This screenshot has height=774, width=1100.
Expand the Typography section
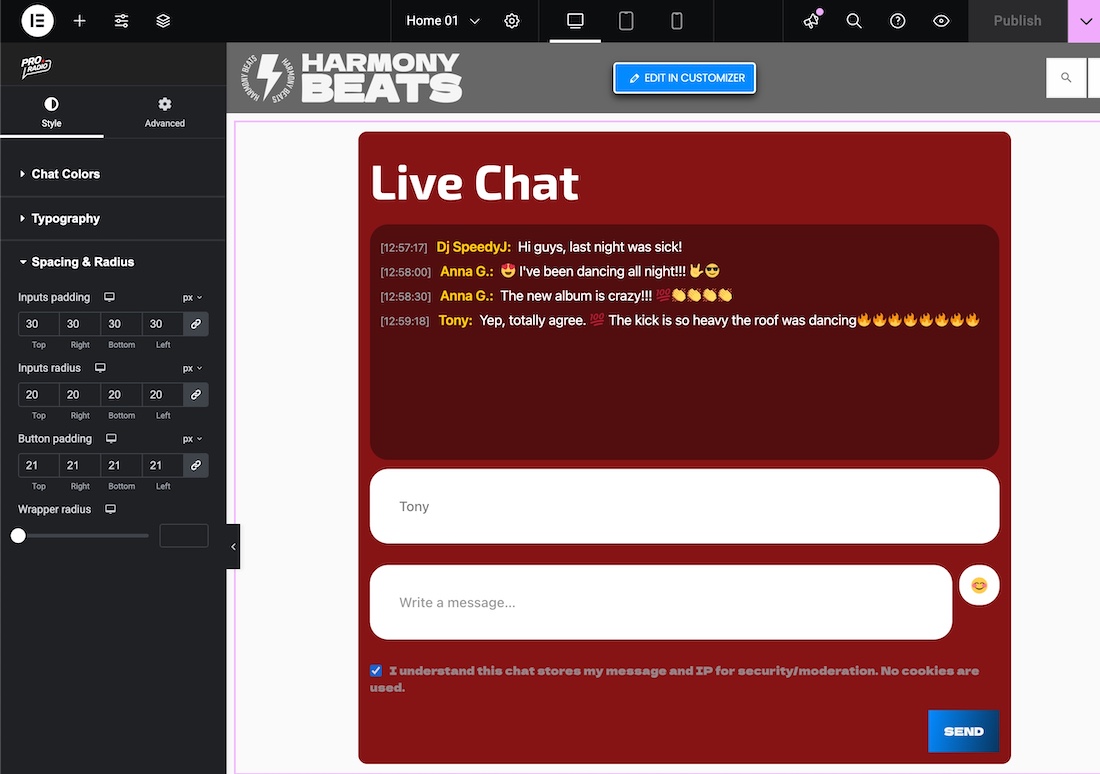[65, 218]
